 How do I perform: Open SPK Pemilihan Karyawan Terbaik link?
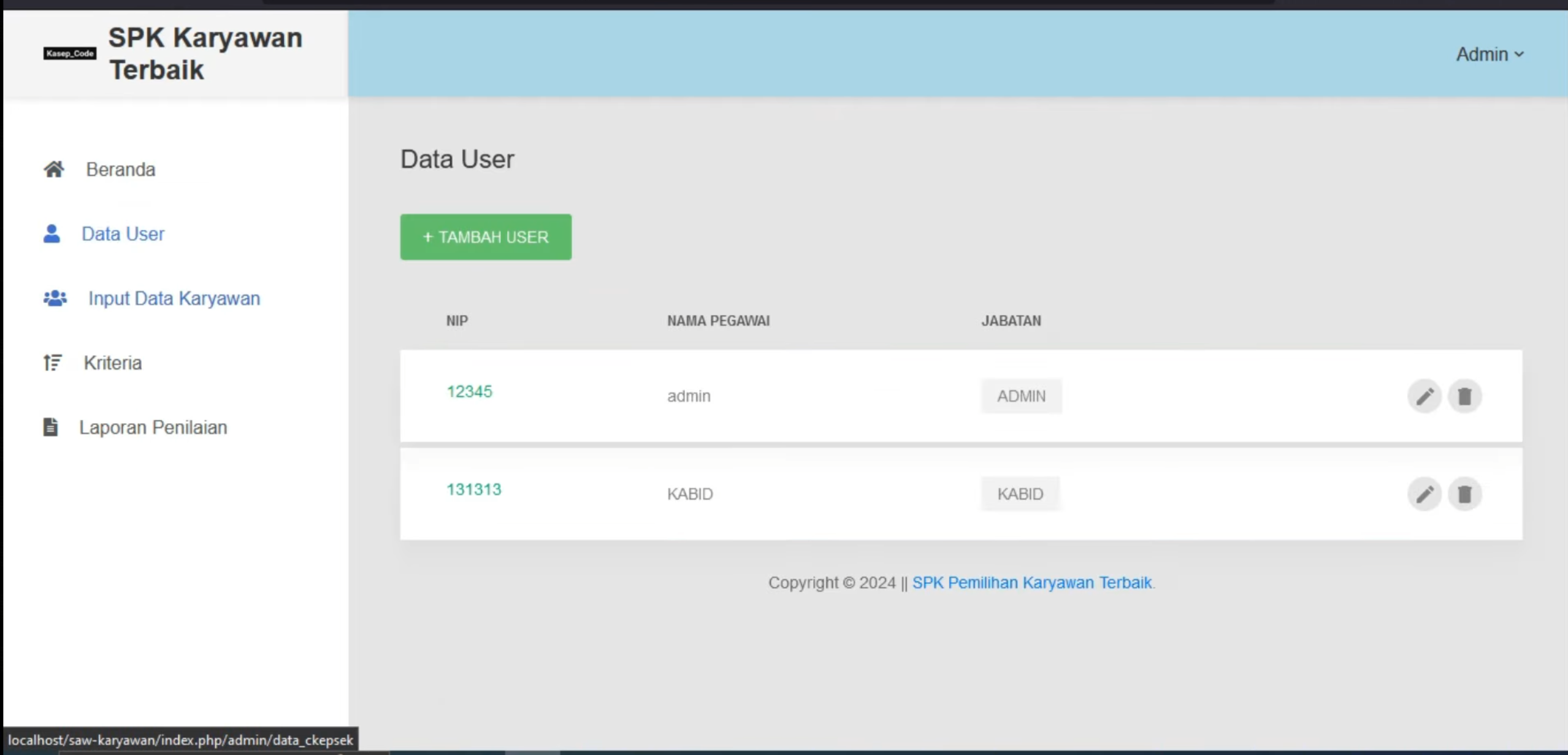pos(1032,583)
